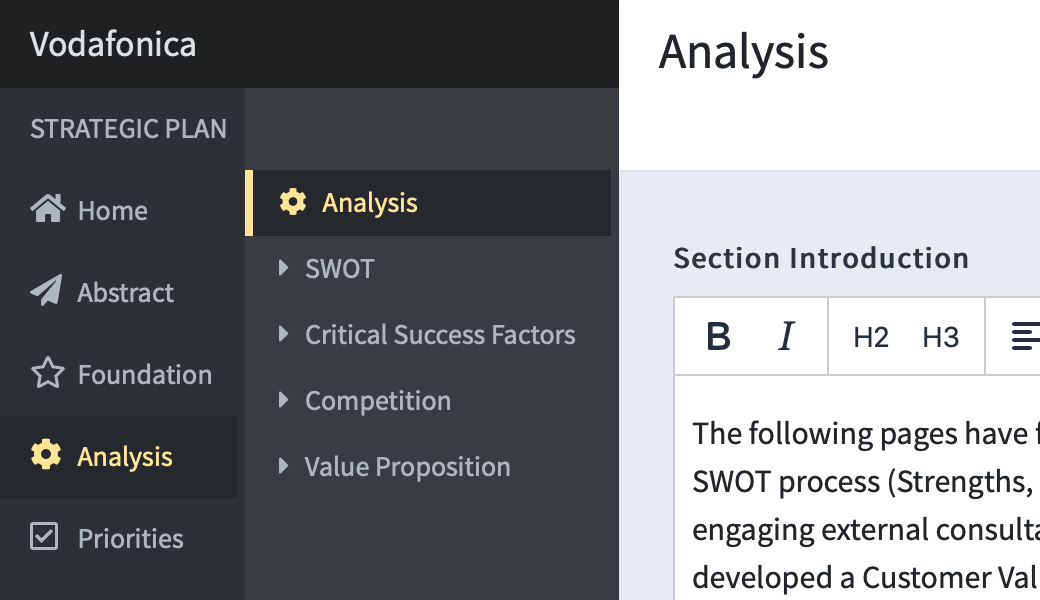Click the Vodafonica brand link
Screen dimensions: 1040x600
pyautogui.click(x=113, y=44)
